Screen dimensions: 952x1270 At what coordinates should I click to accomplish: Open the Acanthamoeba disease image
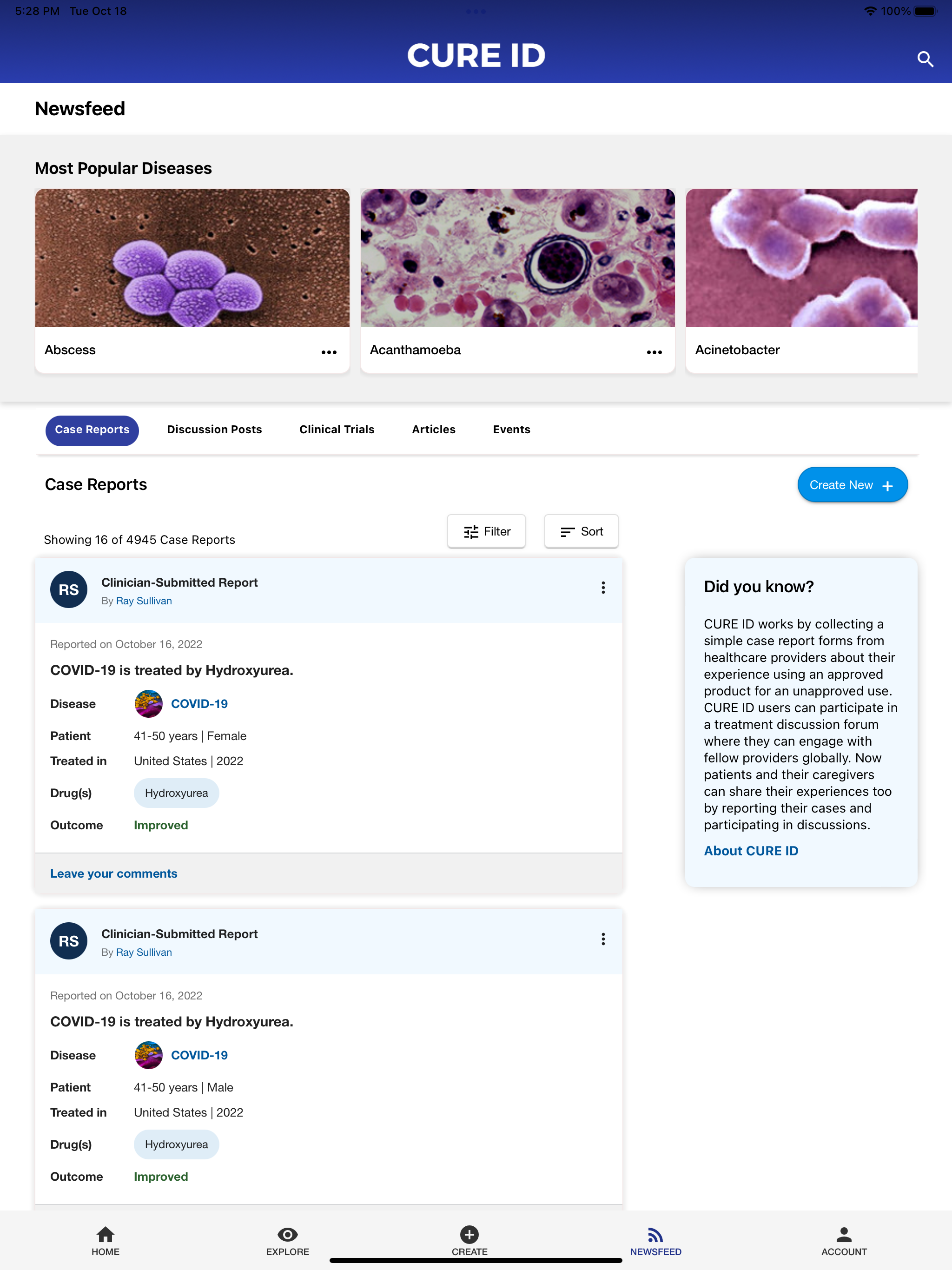[517, 258]
